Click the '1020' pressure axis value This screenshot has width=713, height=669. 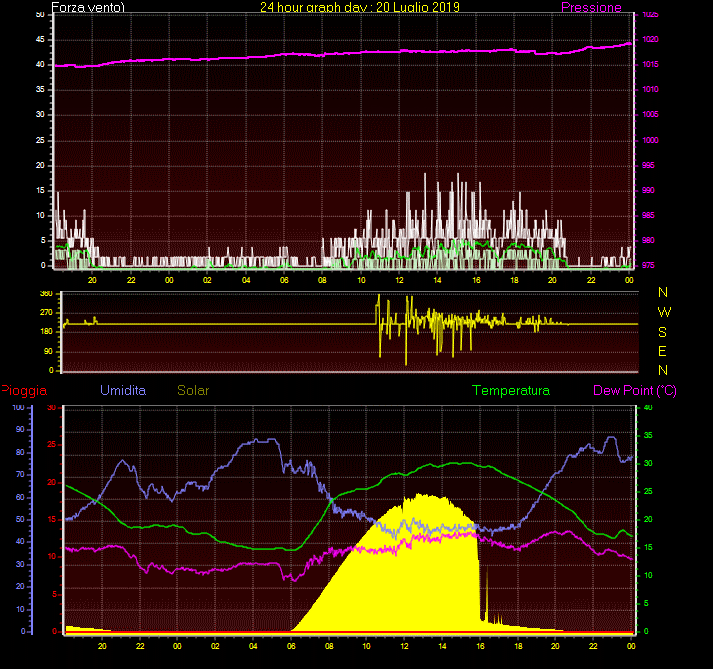tap(650, 40)
